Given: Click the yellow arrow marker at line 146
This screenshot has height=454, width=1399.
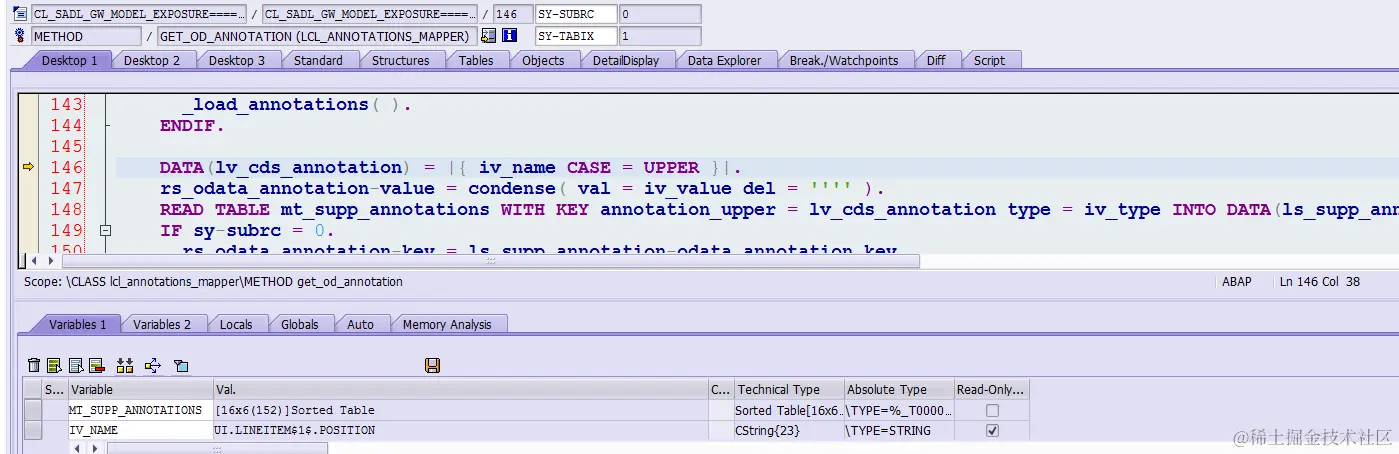Looking at the screenshot, I should click(28, 167).
